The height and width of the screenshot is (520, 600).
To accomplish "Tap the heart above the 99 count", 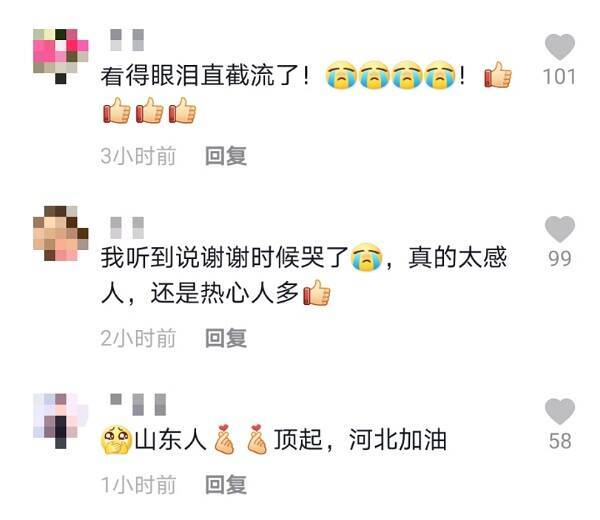I will pos(559,229).
